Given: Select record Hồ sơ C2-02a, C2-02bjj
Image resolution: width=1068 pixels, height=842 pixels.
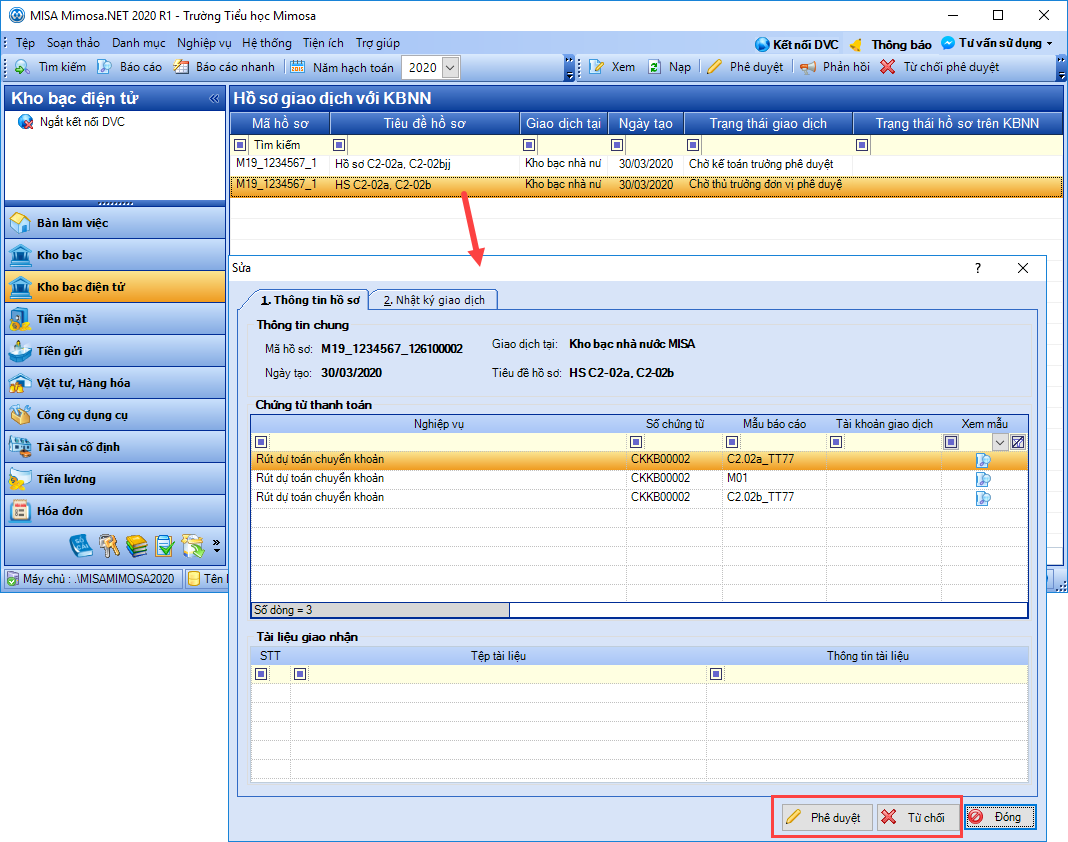Looking at the screenshot, I should tap(646, 164).
